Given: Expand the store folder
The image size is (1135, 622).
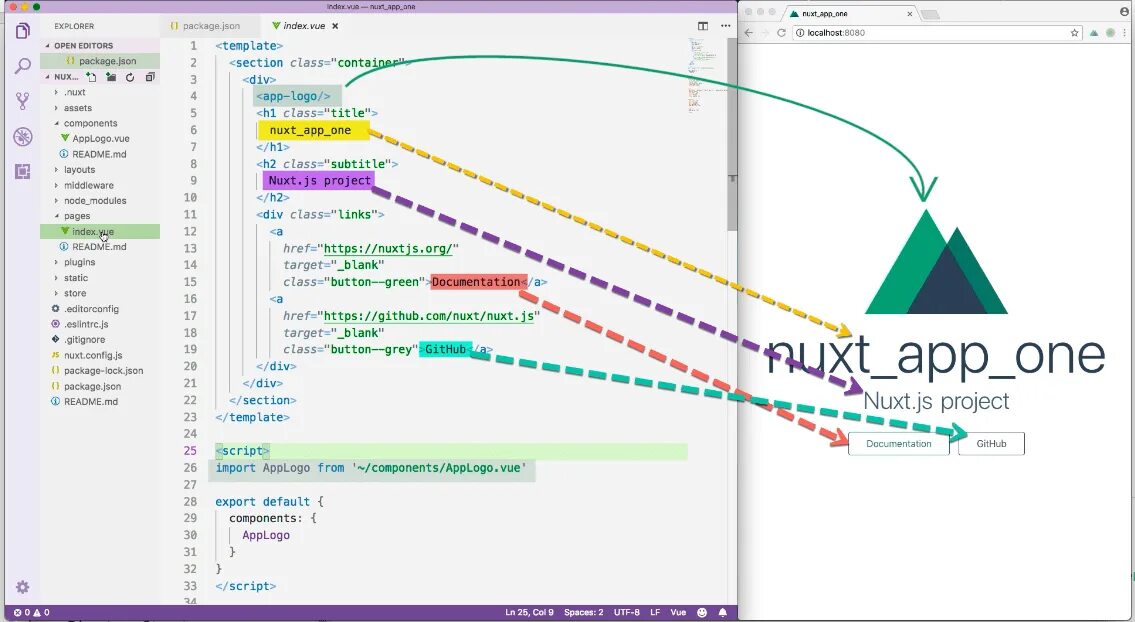Looking at the screenshot, I should tap(75, 293).
